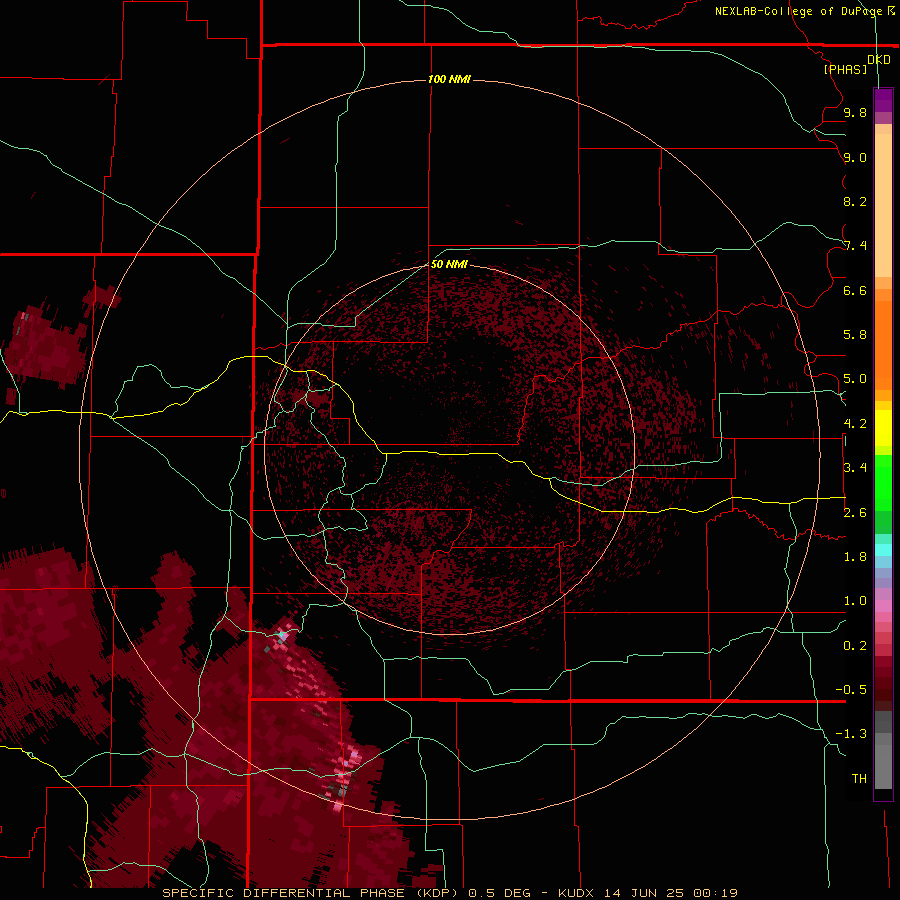
Task: Pick the bright green band of the color bar
Action: [x=883, y=482]
